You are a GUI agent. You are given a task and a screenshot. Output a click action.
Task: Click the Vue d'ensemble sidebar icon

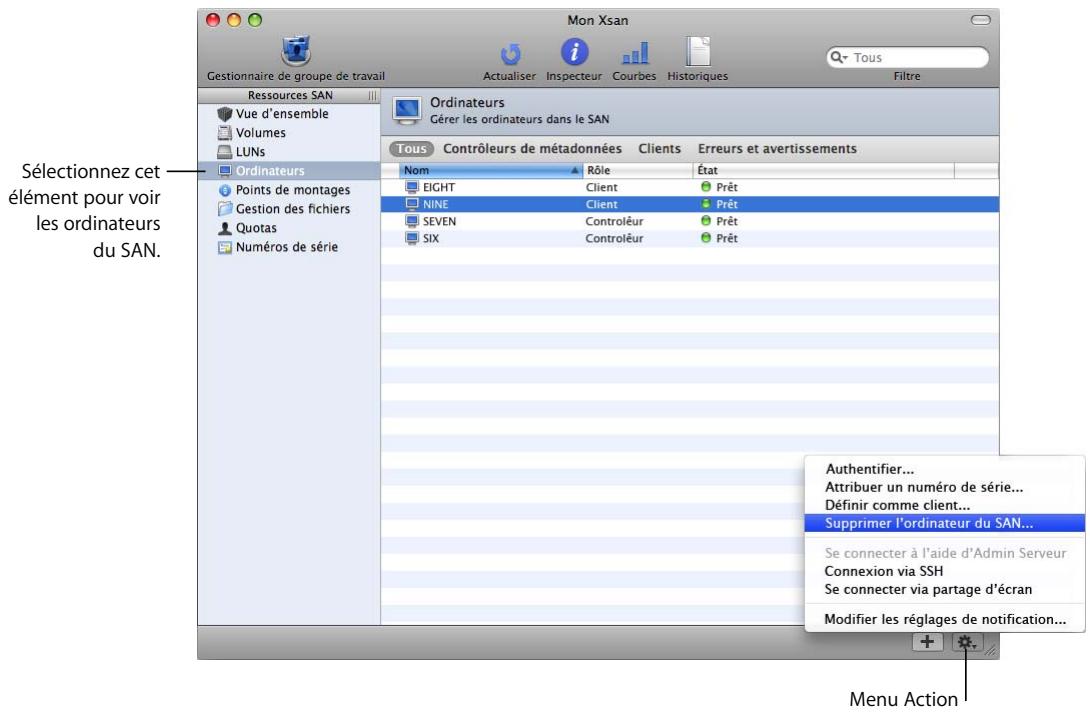224,114
